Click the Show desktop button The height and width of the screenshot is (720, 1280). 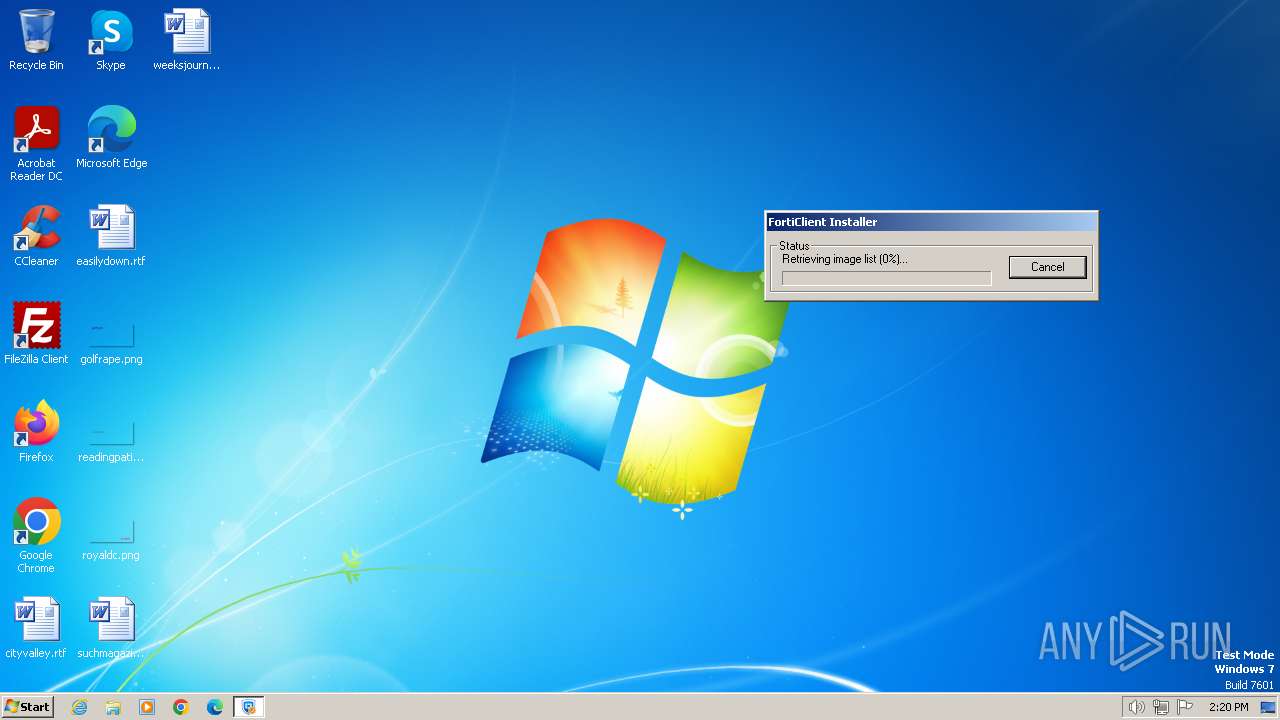click(x=1269, y=707)
